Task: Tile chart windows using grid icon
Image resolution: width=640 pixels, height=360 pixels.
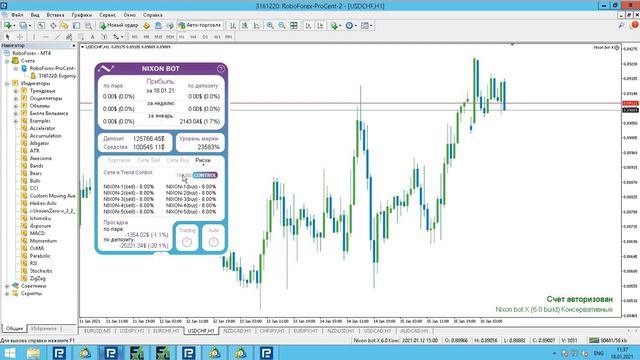Action: click(293, 25)
